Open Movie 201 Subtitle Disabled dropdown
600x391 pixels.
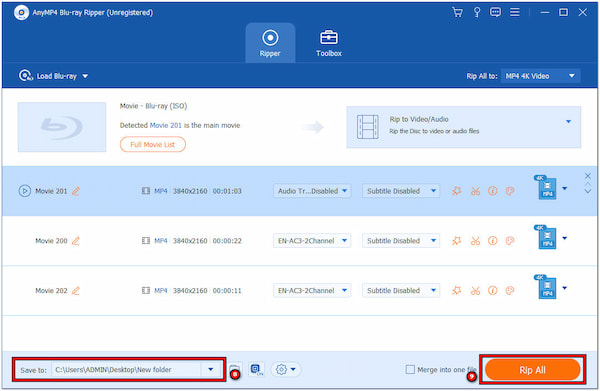pyautogui.click(x=401, y=191)
